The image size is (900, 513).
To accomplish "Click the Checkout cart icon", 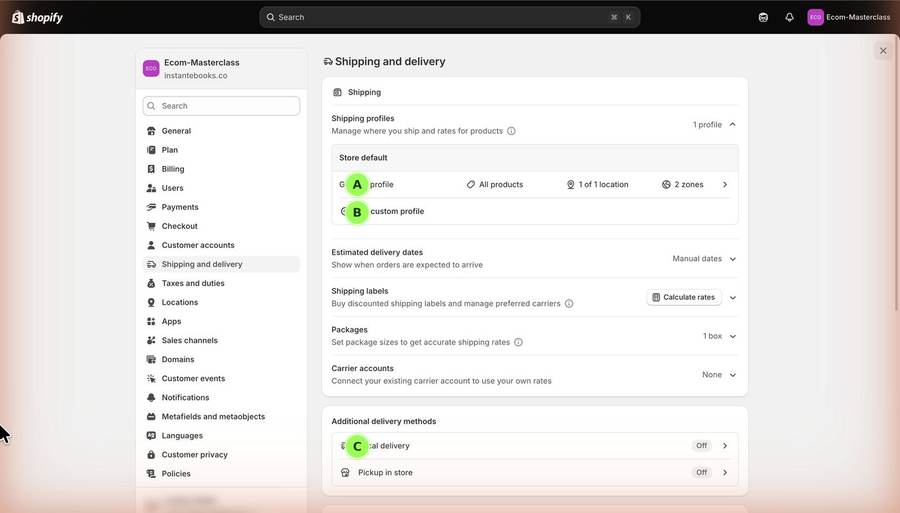I will [x=151, y=226].
